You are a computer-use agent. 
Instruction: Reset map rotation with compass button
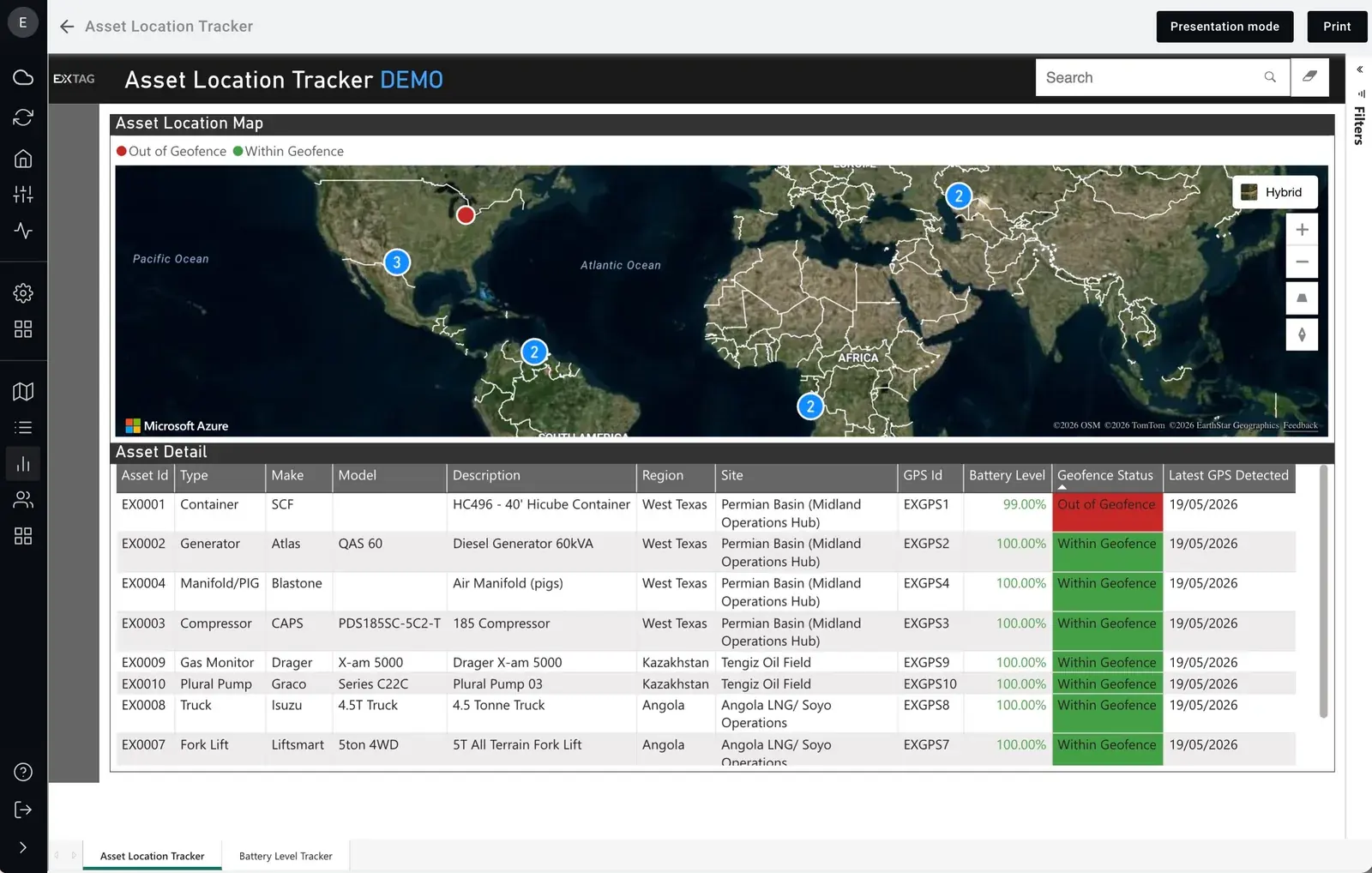(1302, 334)
